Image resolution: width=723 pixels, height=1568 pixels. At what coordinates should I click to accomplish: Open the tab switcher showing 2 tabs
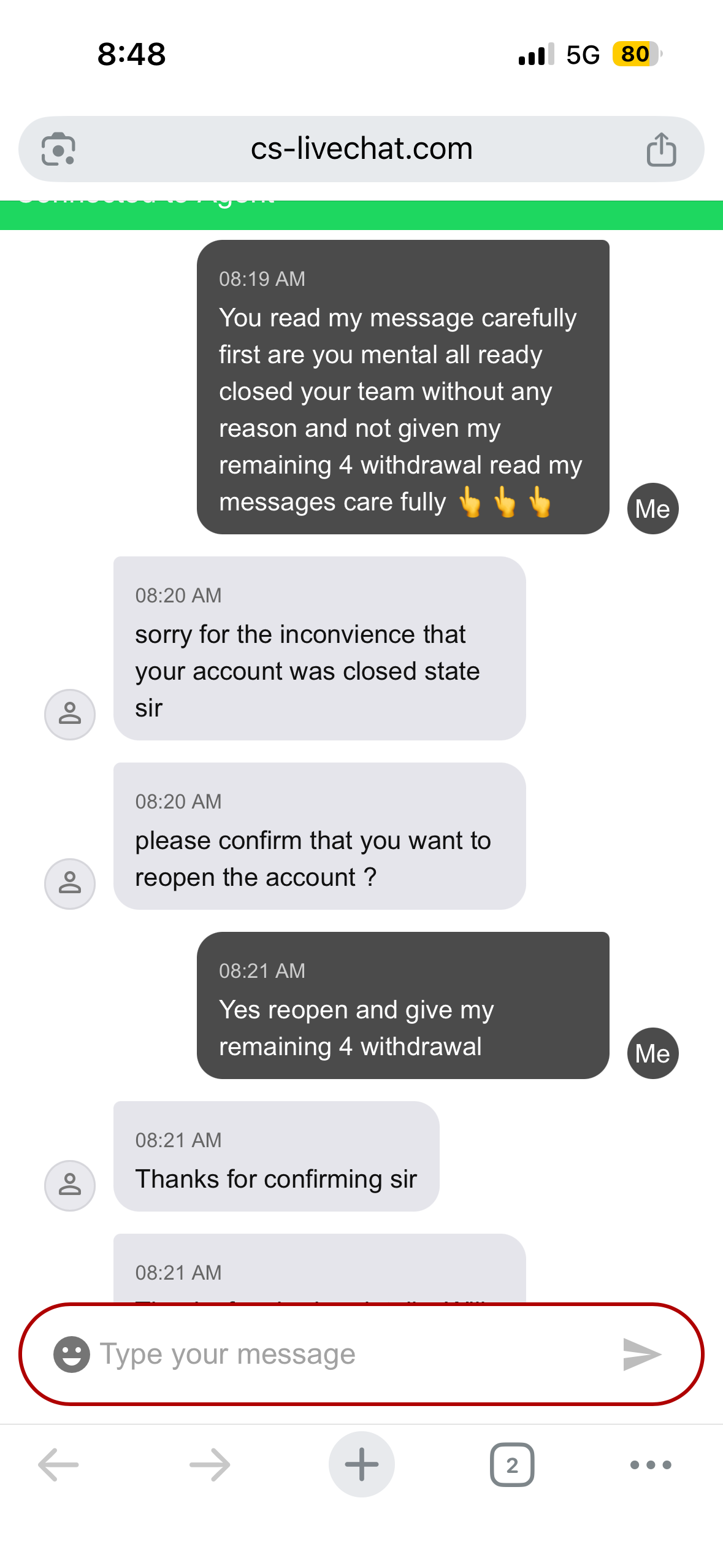point(512,1465)
